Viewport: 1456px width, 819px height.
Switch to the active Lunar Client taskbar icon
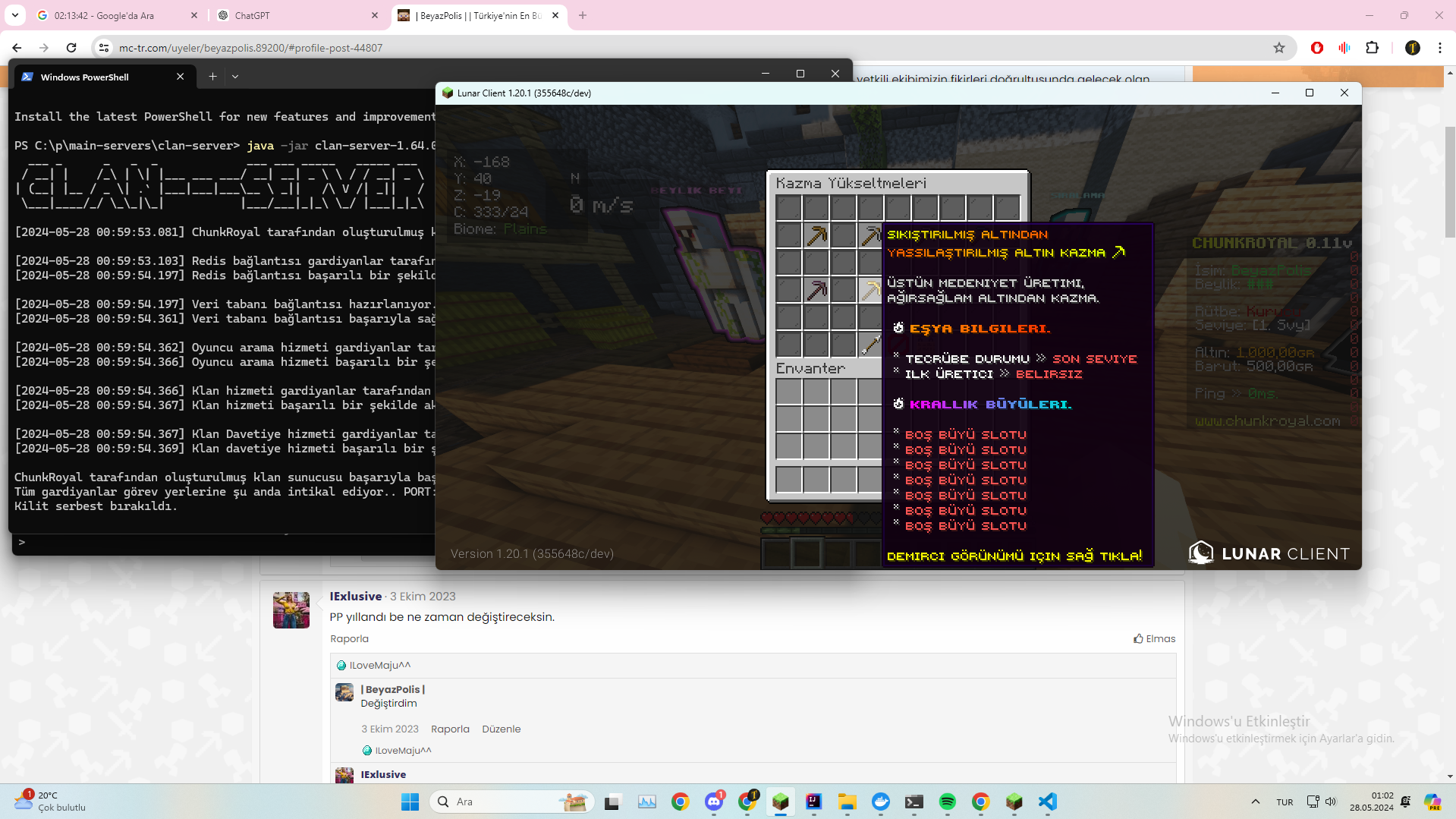(x=781, y=802)
